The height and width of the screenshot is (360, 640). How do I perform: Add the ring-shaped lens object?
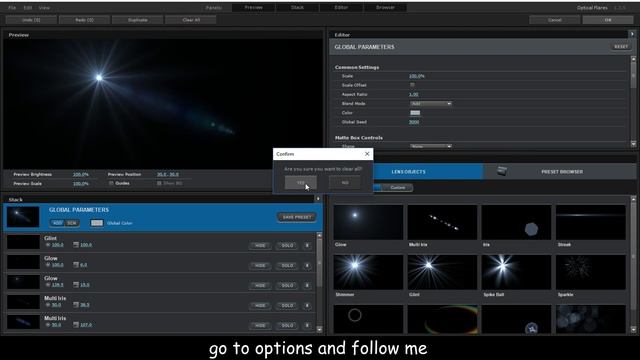(x=368, y=319)
